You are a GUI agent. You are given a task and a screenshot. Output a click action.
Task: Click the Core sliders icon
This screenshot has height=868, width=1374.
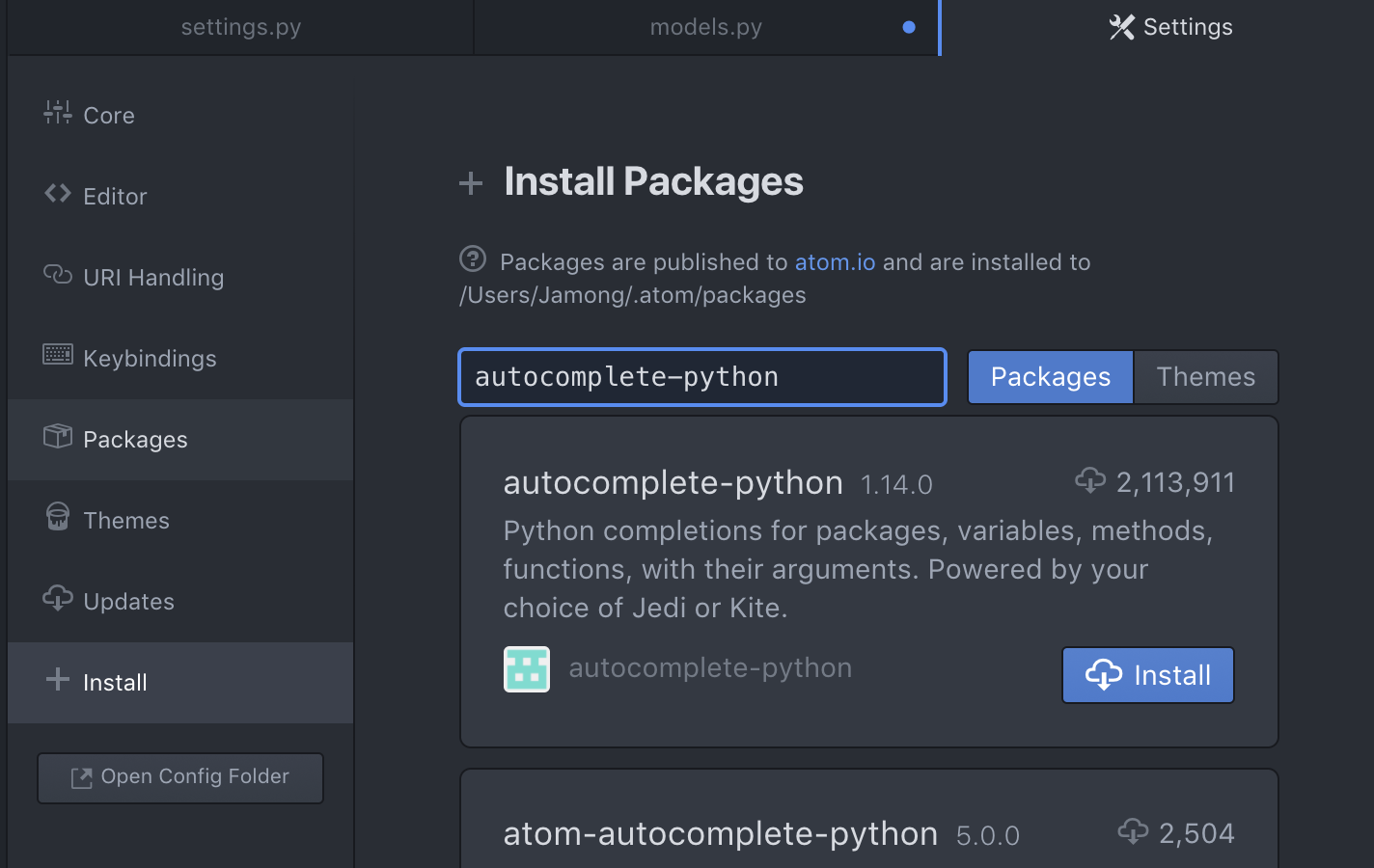click(58, 113)
